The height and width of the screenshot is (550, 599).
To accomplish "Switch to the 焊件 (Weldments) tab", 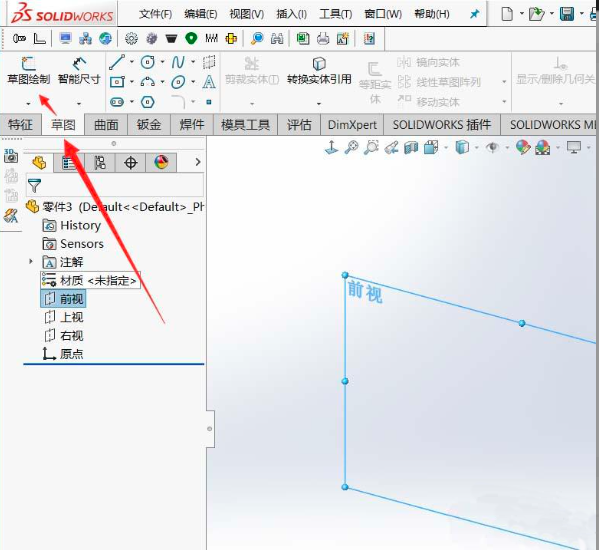I will point(192,125).
